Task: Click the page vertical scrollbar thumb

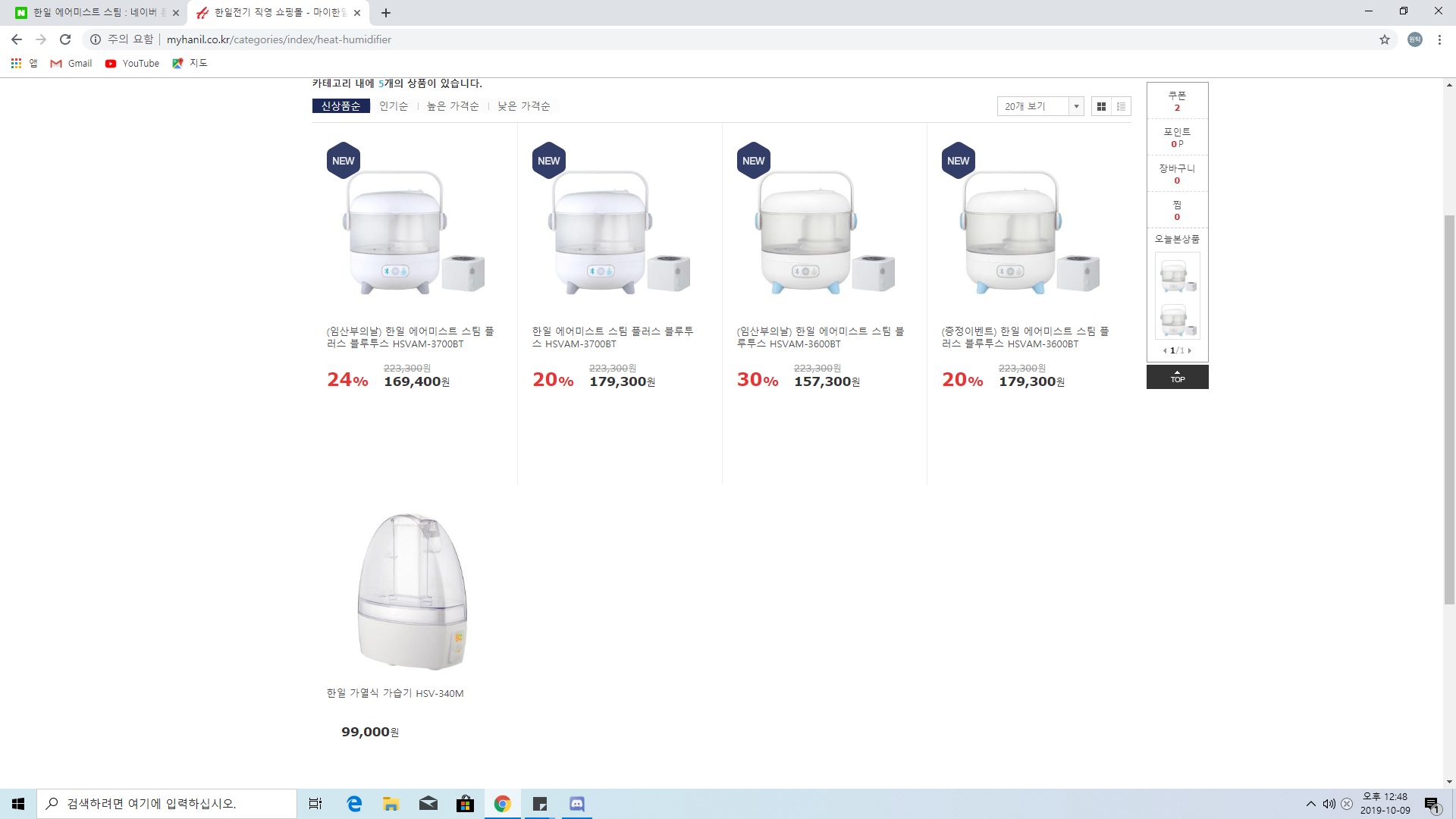Action: [1449, 409]
